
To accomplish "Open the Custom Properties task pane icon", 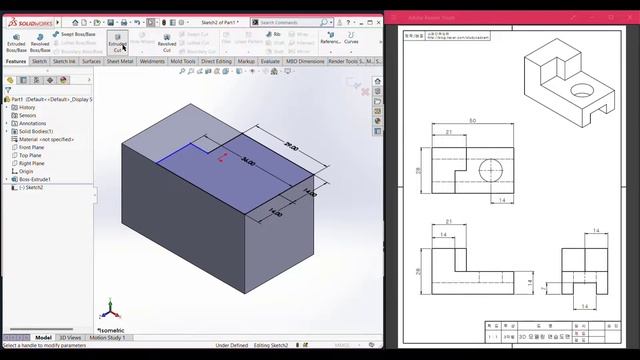I will point(378,131).
